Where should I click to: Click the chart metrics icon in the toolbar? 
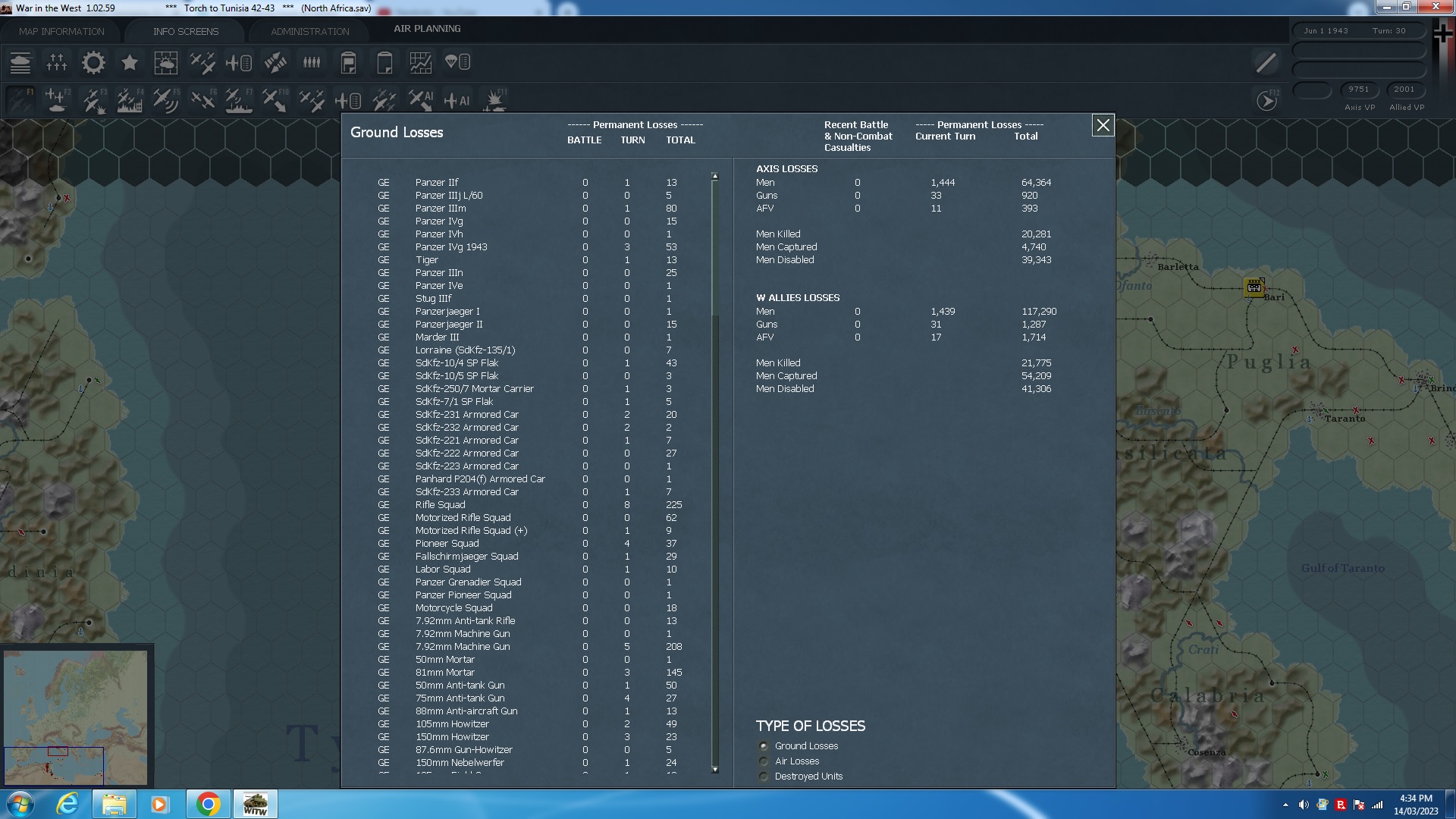(x=421, y=63)
